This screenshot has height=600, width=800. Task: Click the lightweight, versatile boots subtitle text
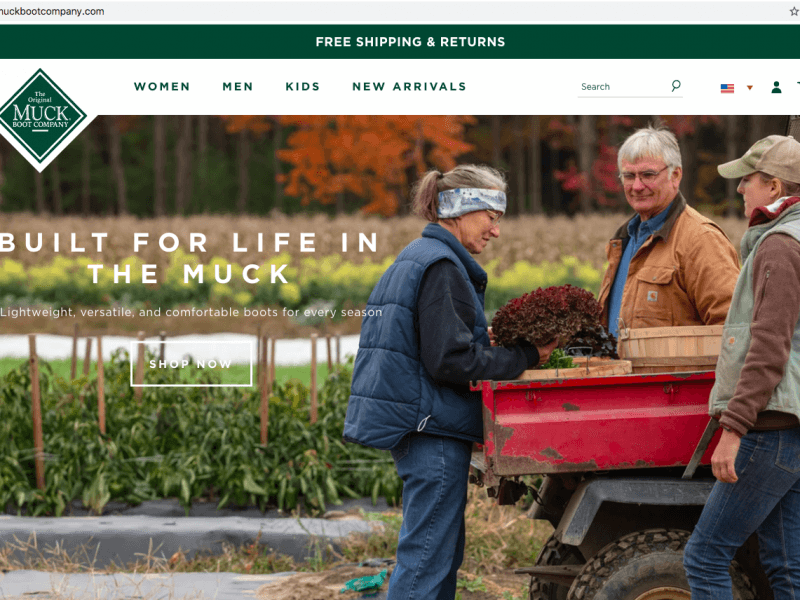coord(191,312)
